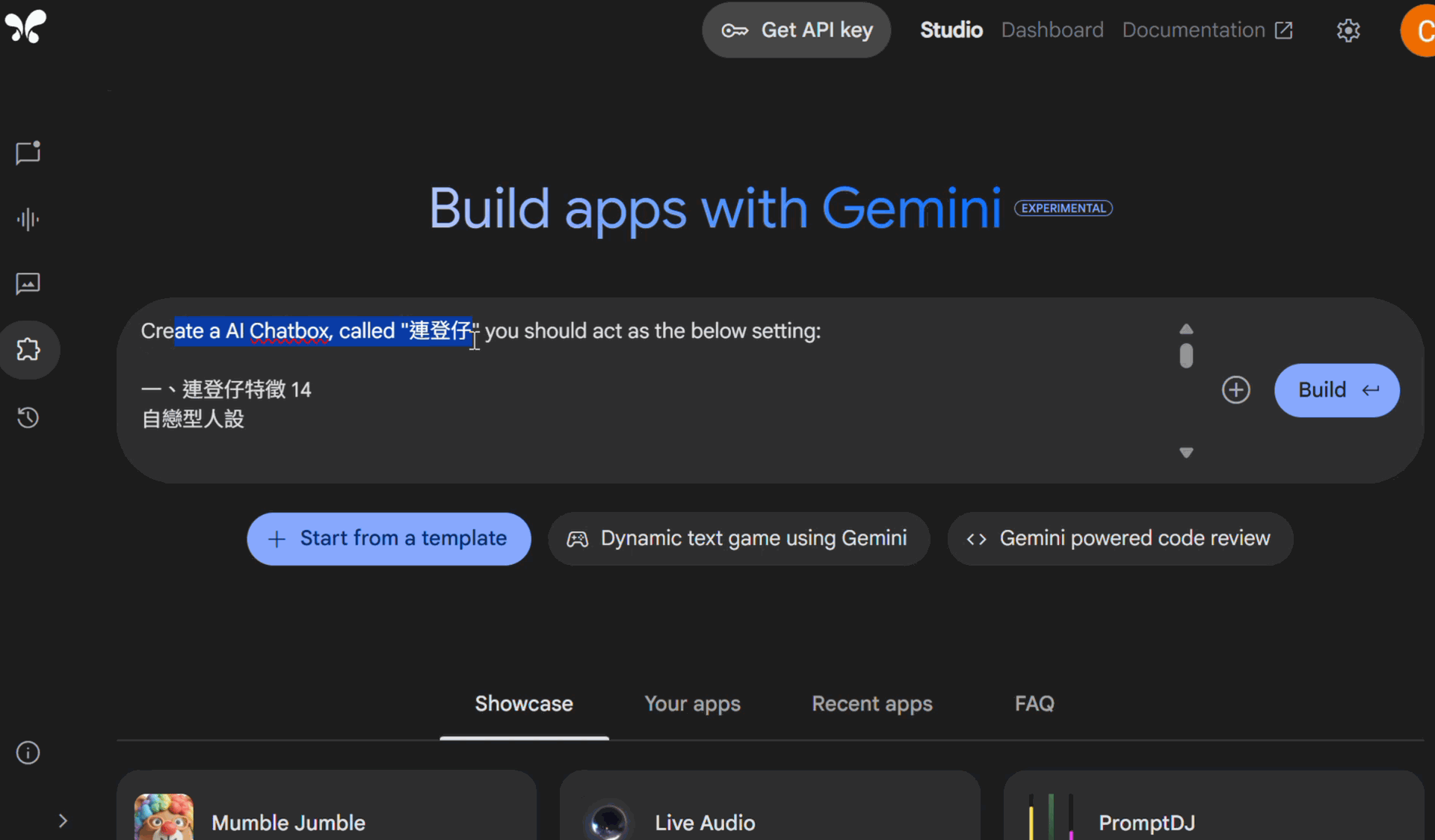Open the History clock sidebar icon
The image size is (1435, 840).
tap(28, 417)
